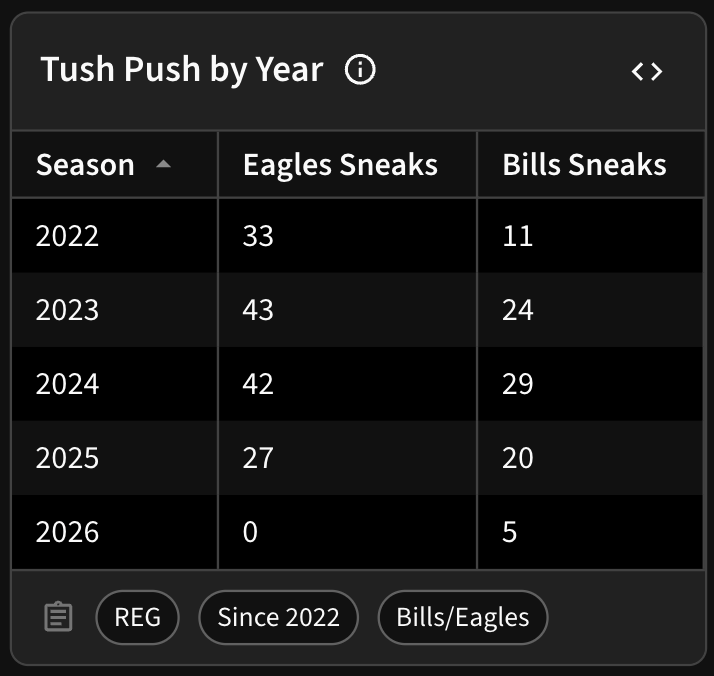Open the Bills/Eagles filter chip
714x676 pixels.
click(x=463, y=617)
